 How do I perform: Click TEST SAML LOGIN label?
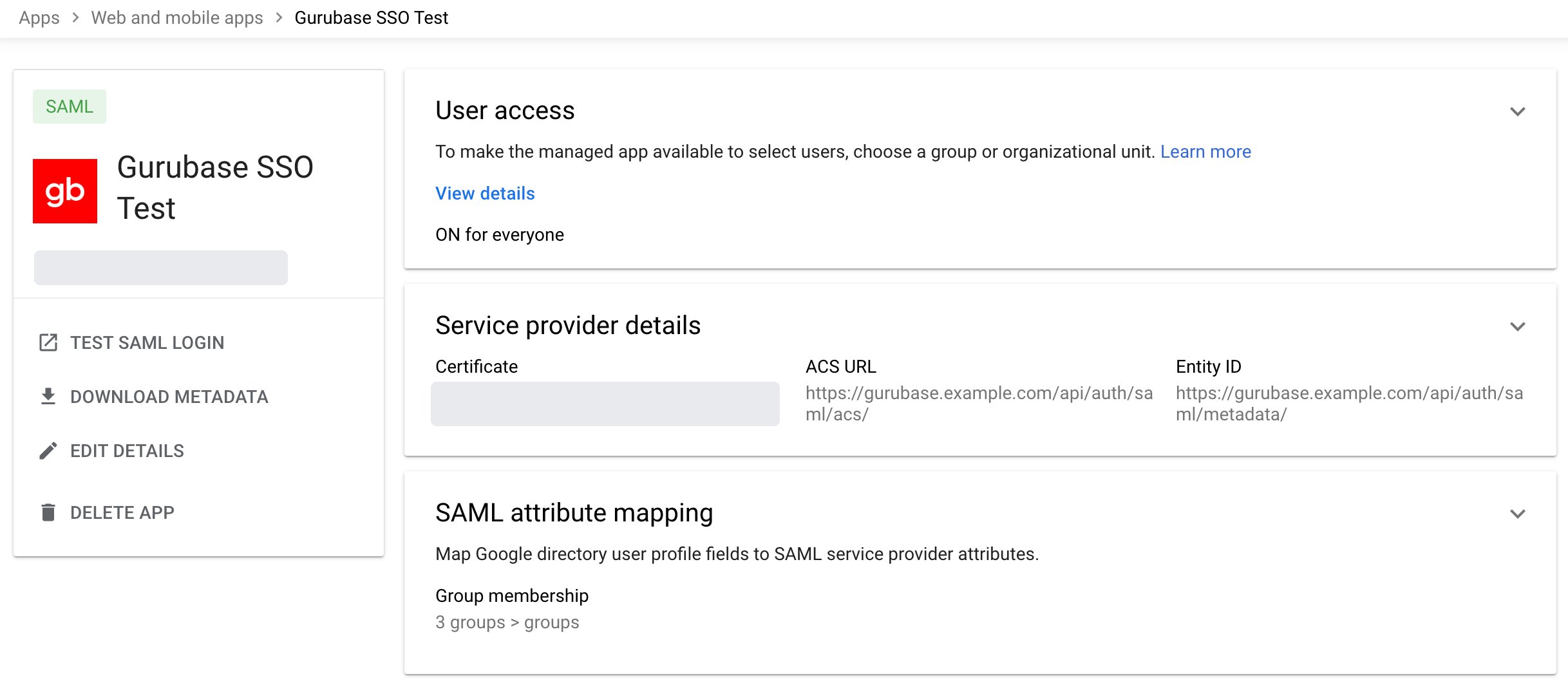tap(147, 342)
